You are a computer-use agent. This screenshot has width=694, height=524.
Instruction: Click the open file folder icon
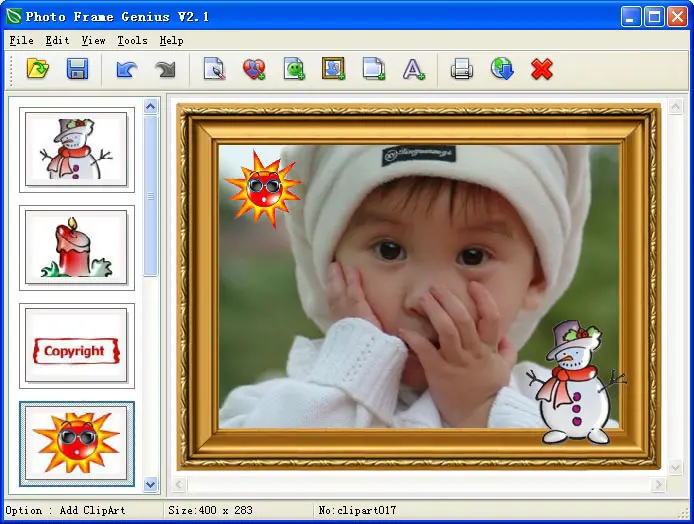pyautogui.click(x=38, y=69)
